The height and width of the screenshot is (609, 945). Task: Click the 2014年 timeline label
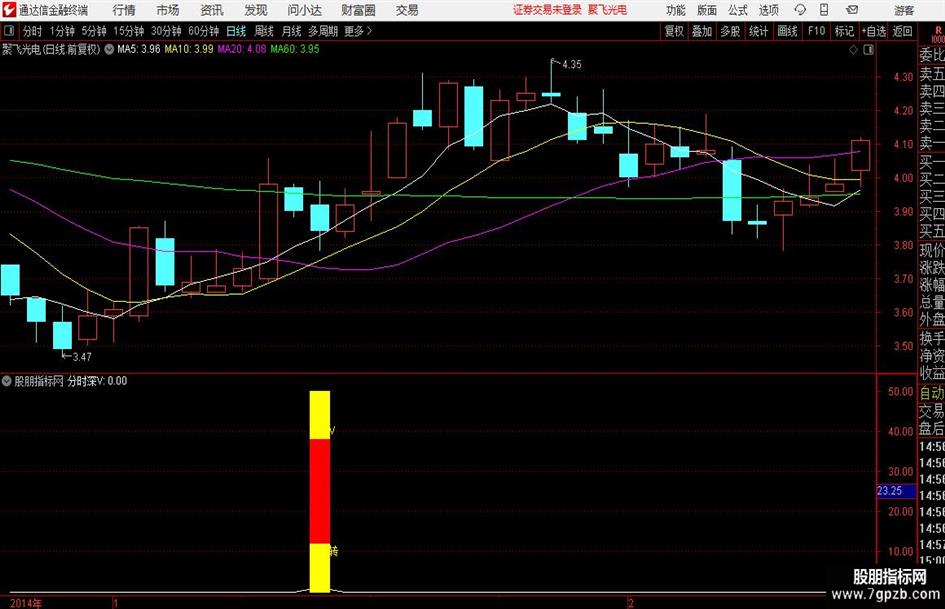click(x=27, y=603)
